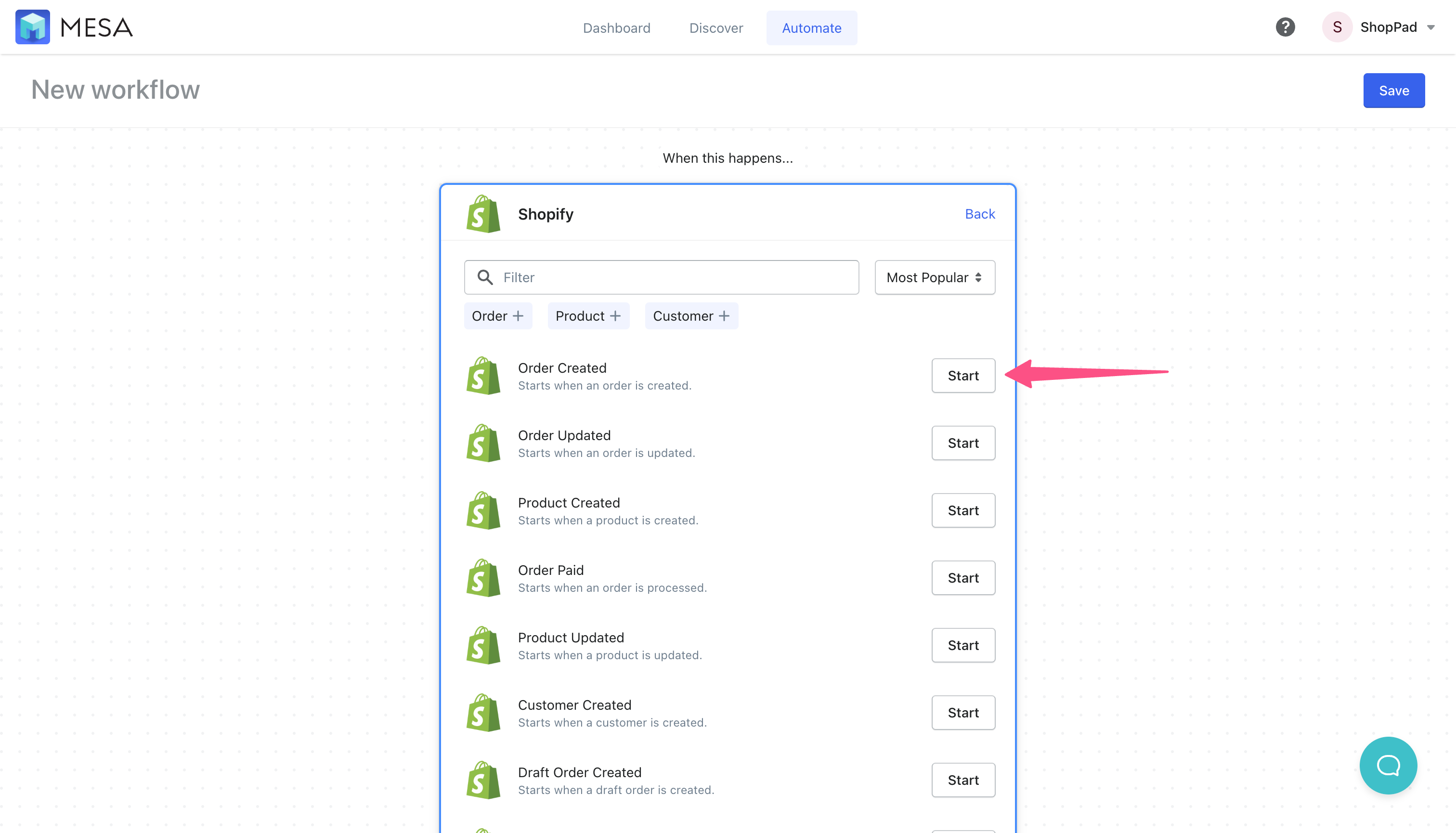
Task: Click 'Starts when a draft order is created.' text
Action: (x=616, y=790)
